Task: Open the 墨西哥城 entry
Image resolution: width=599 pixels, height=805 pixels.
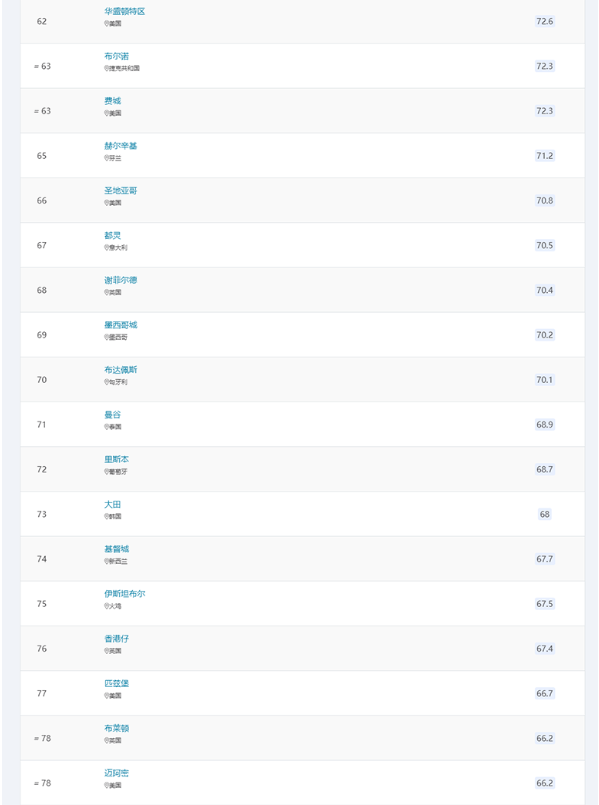Action: [121, 325]
